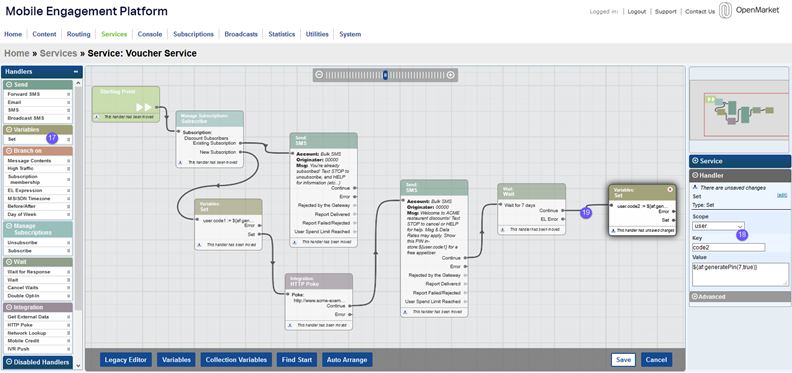Click the zoom in plus icon
Viewport: 792px width, 373px height.
pyautogui.click(x=451, y=75)
